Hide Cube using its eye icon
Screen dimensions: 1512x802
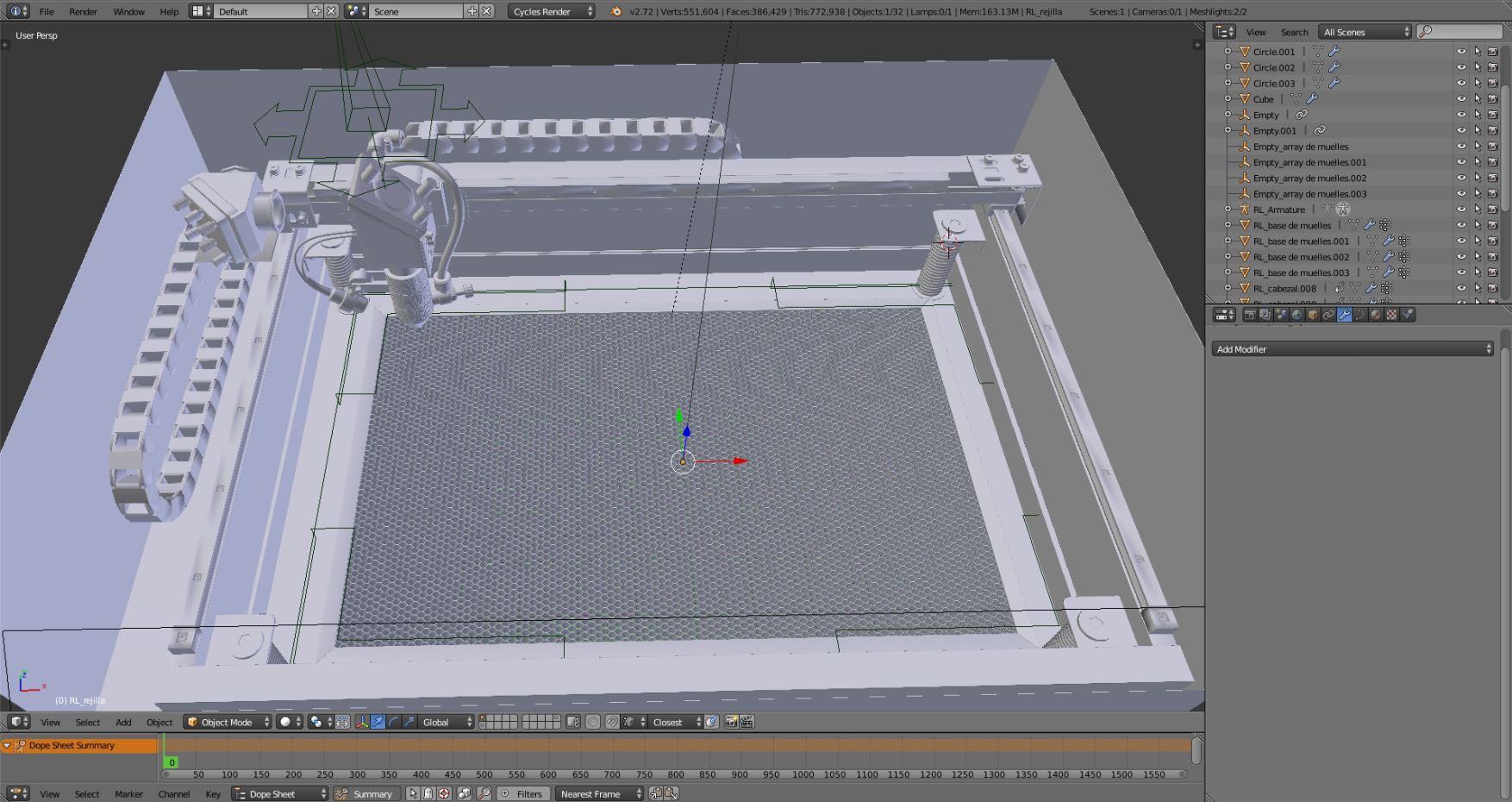click(x=1461, y=99)
